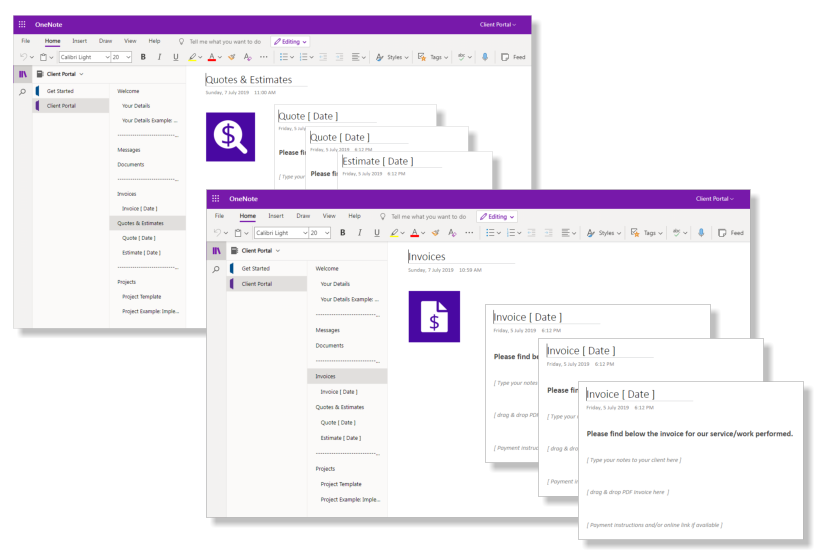The height and width of the screenshot is (560, 820).
Task: Open the font size 20 box in the front window
Action: [x=320, y=233]
